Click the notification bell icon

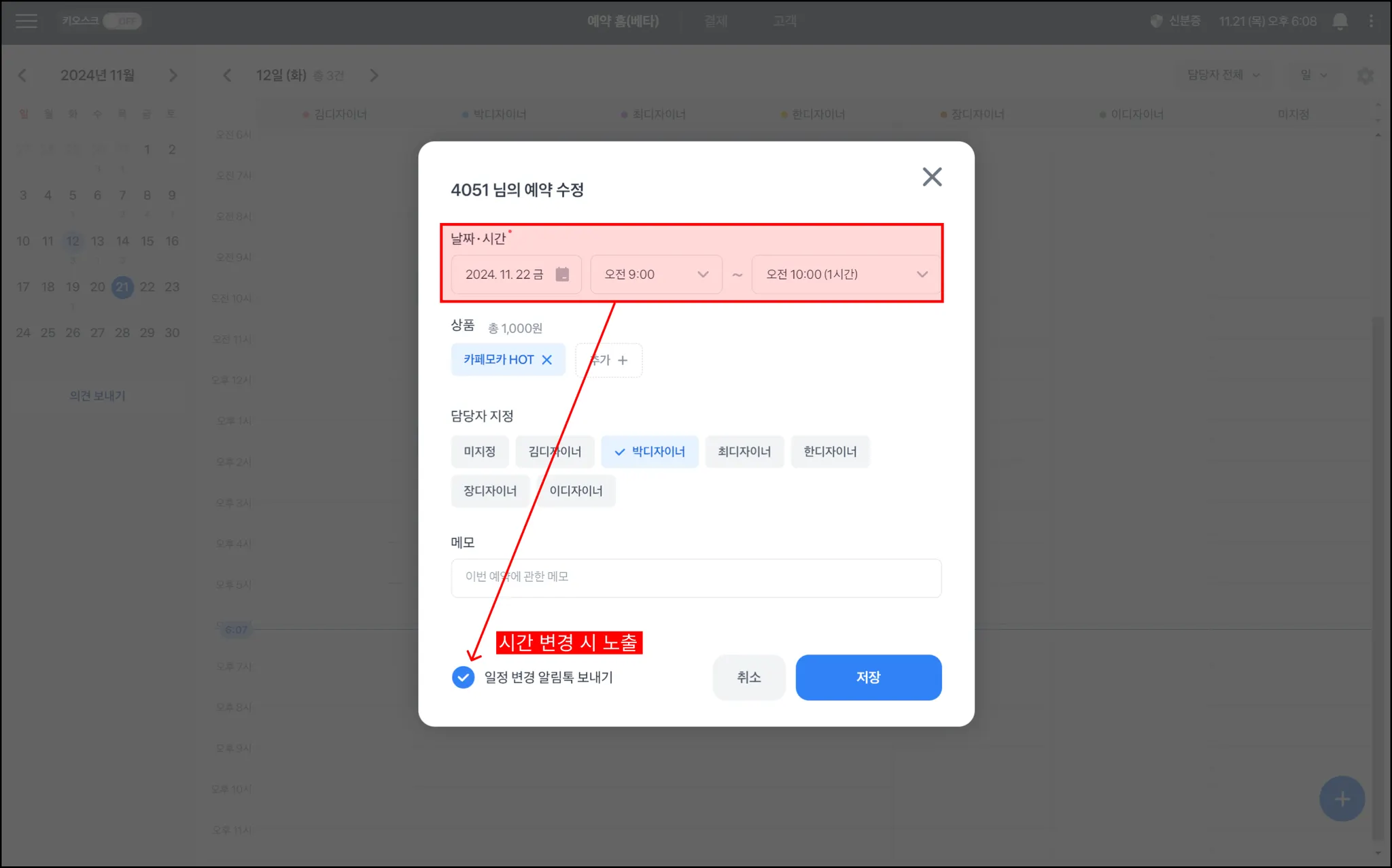point(1340,21)
